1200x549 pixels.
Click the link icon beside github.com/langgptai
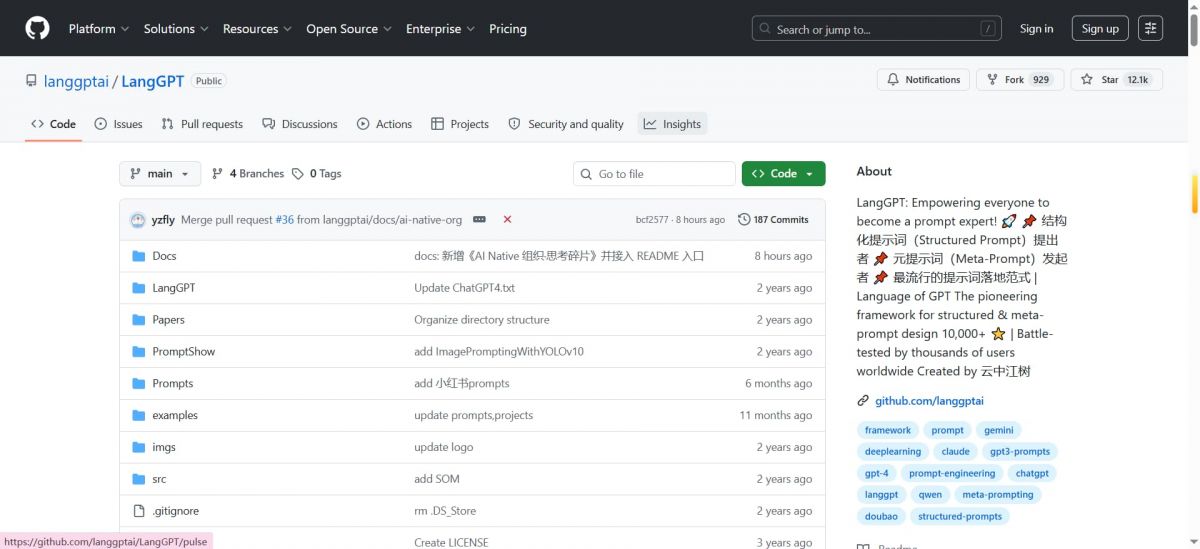coord(863,401)
